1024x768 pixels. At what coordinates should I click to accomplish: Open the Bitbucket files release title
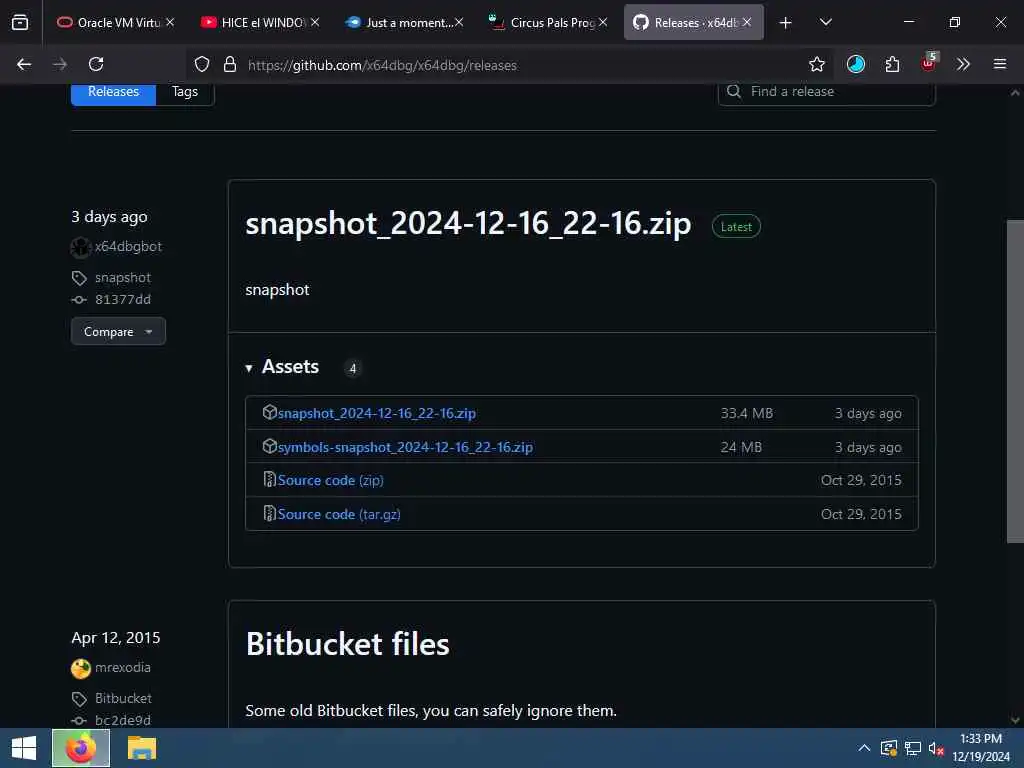[x=347, y=644]
